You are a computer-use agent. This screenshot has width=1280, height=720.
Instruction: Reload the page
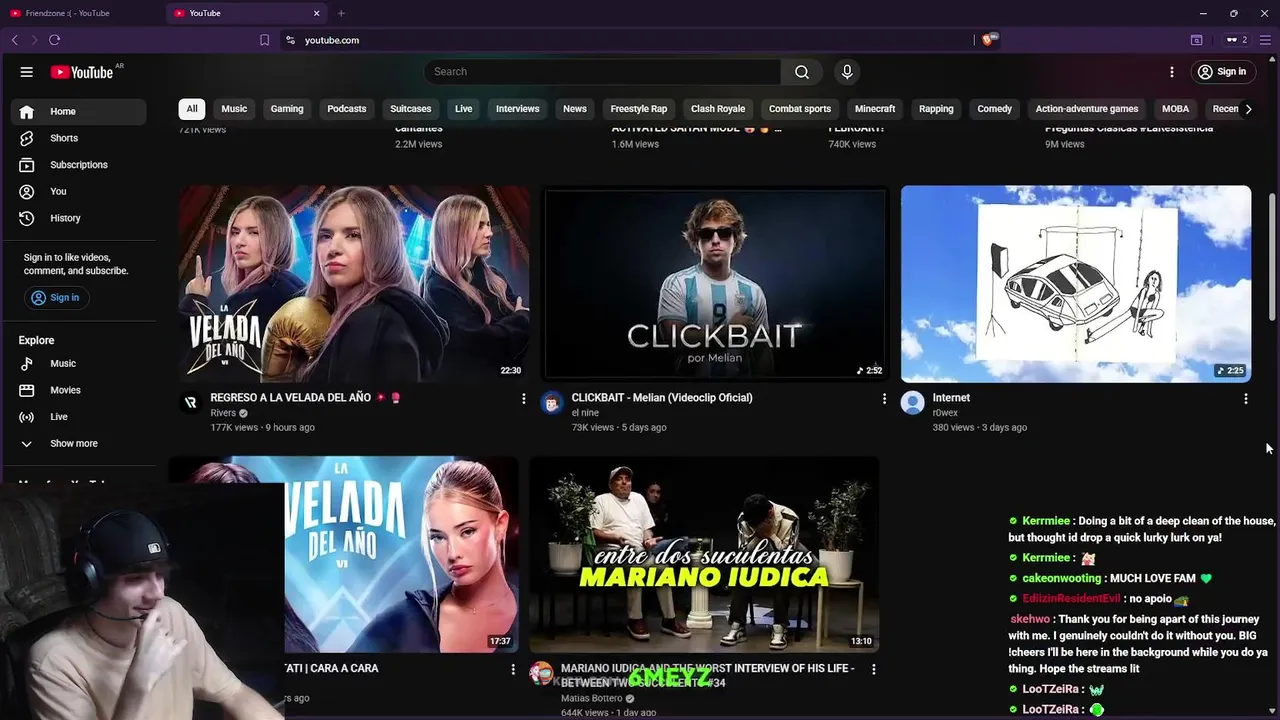coord(54,40)
